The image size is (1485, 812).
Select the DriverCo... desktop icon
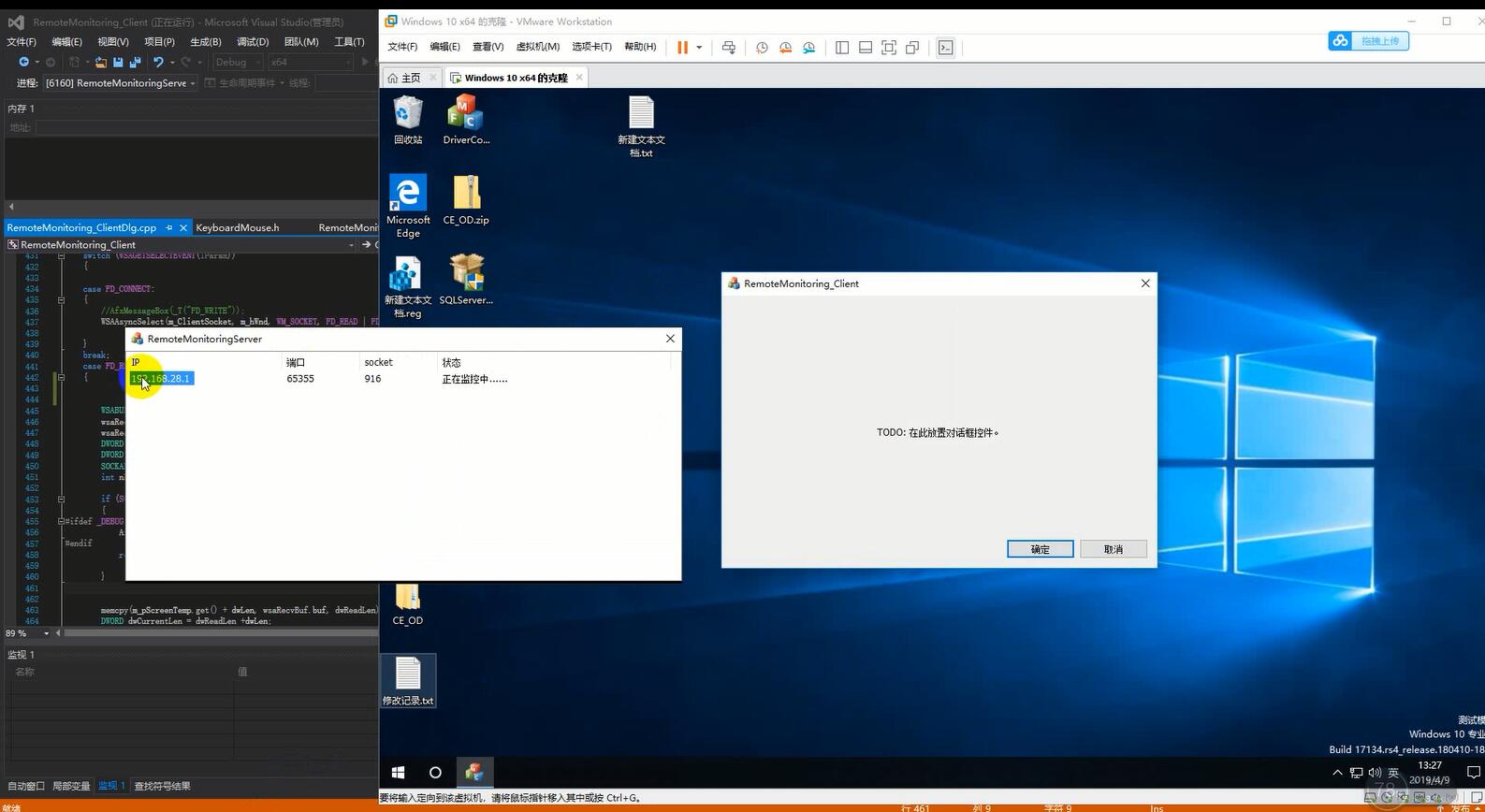point(466,120)
